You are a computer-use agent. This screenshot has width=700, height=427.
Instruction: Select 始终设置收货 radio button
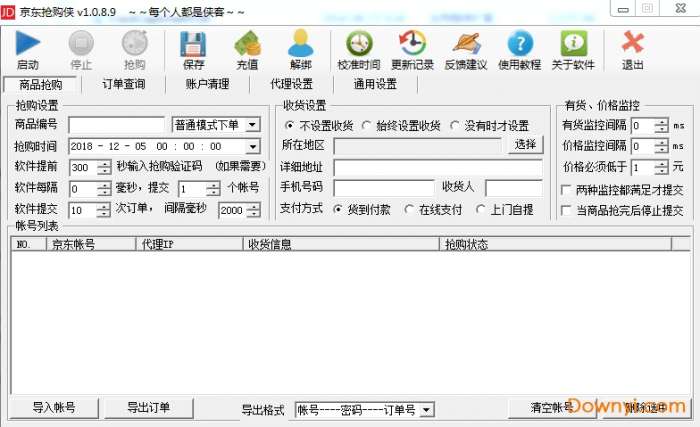click(366, 126)
